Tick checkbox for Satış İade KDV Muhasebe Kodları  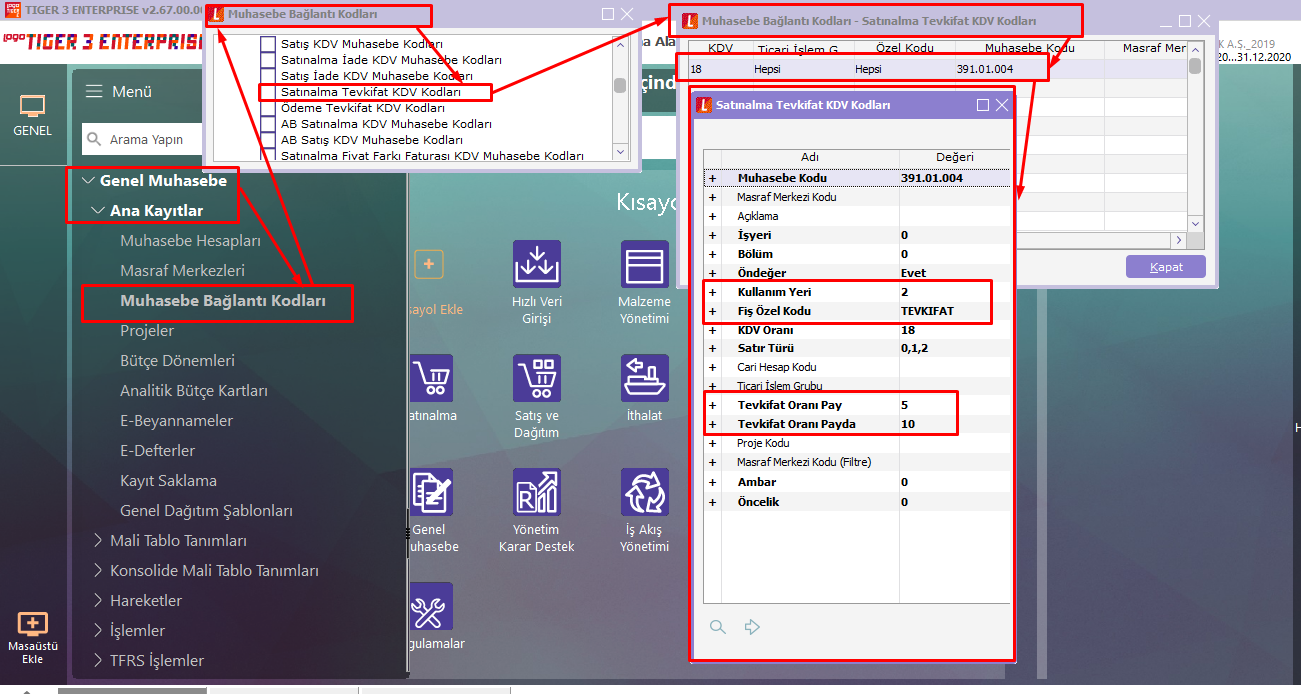pos(267,76)
